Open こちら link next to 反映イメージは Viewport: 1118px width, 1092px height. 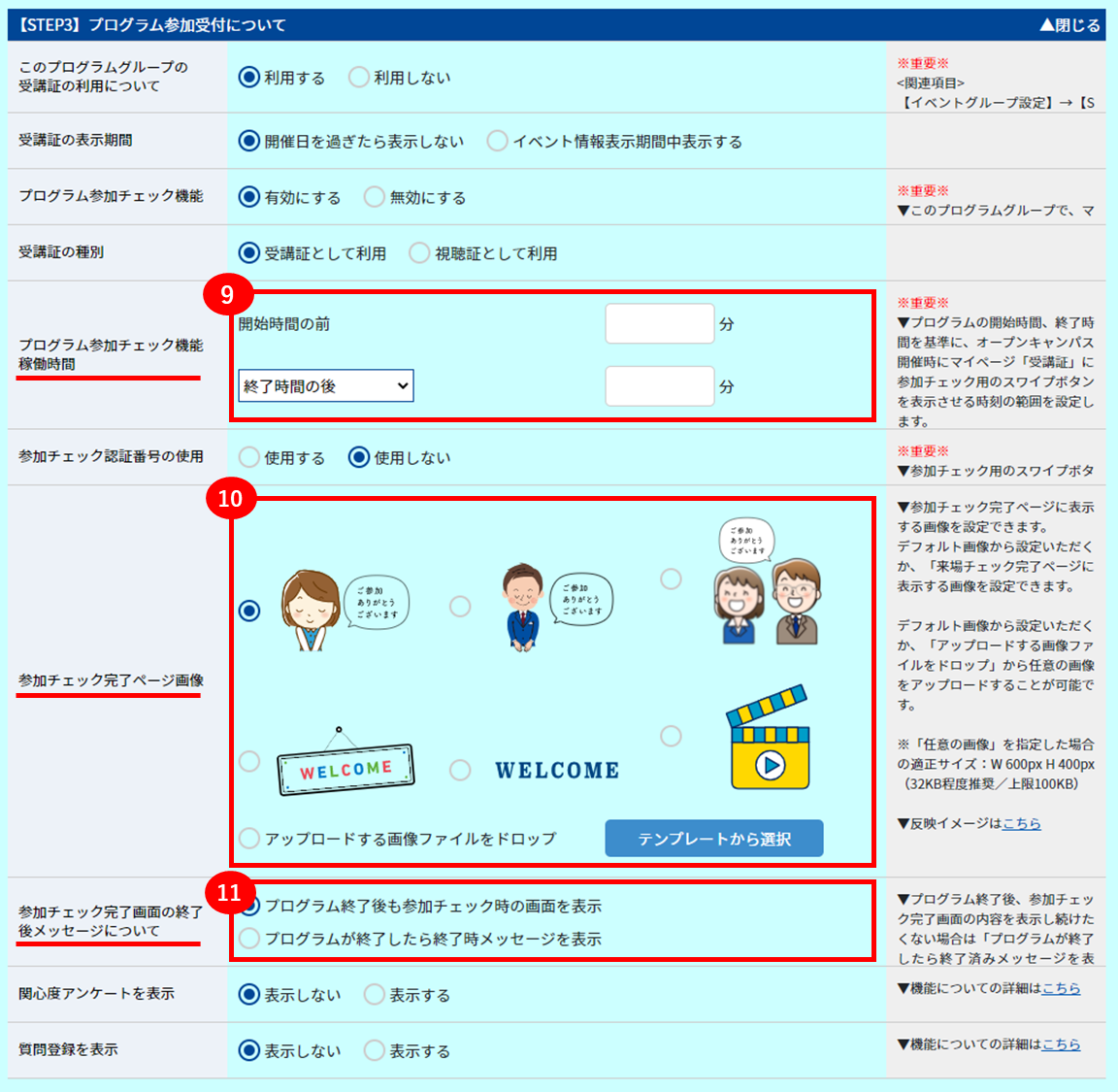[1022, 823]
